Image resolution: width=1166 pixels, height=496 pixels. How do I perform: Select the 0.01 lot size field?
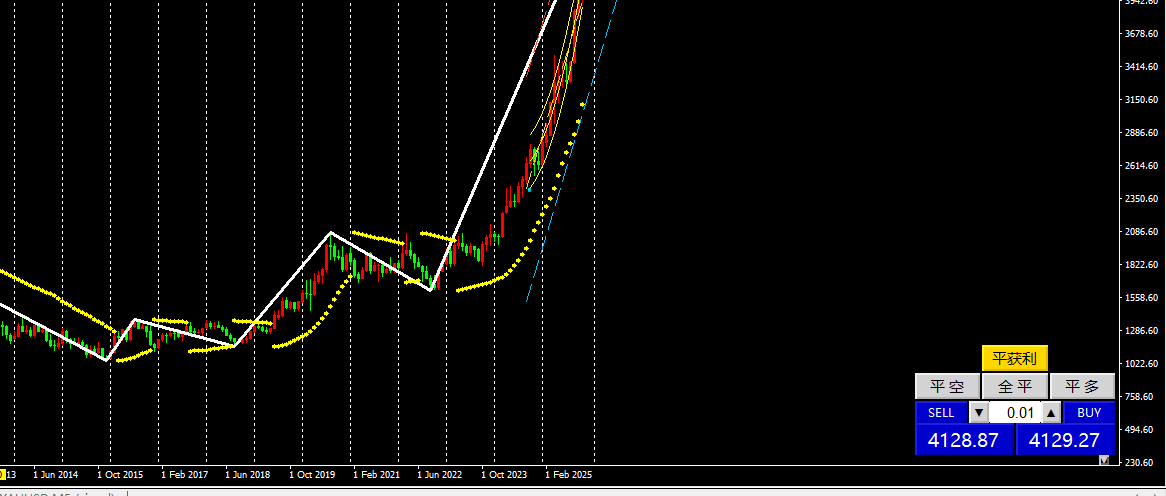[x=1015, y=412]
